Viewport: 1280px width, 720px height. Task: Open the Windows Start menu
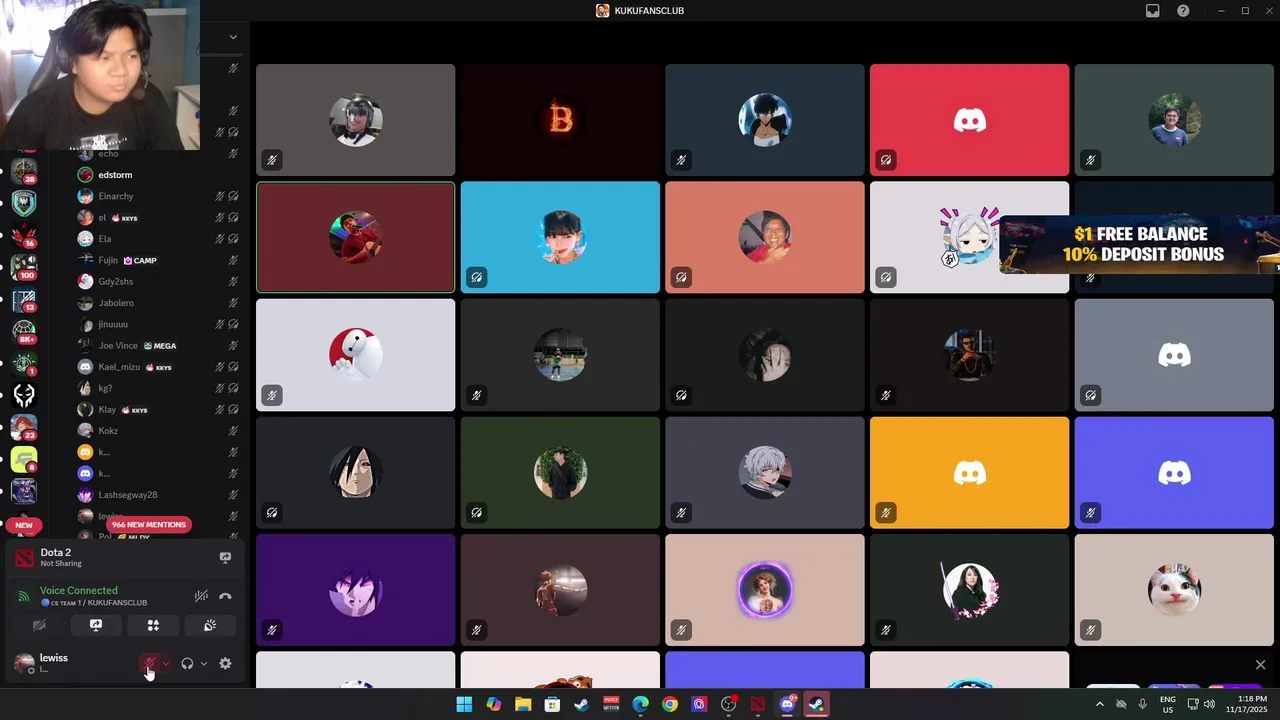(x=465, y=704)
